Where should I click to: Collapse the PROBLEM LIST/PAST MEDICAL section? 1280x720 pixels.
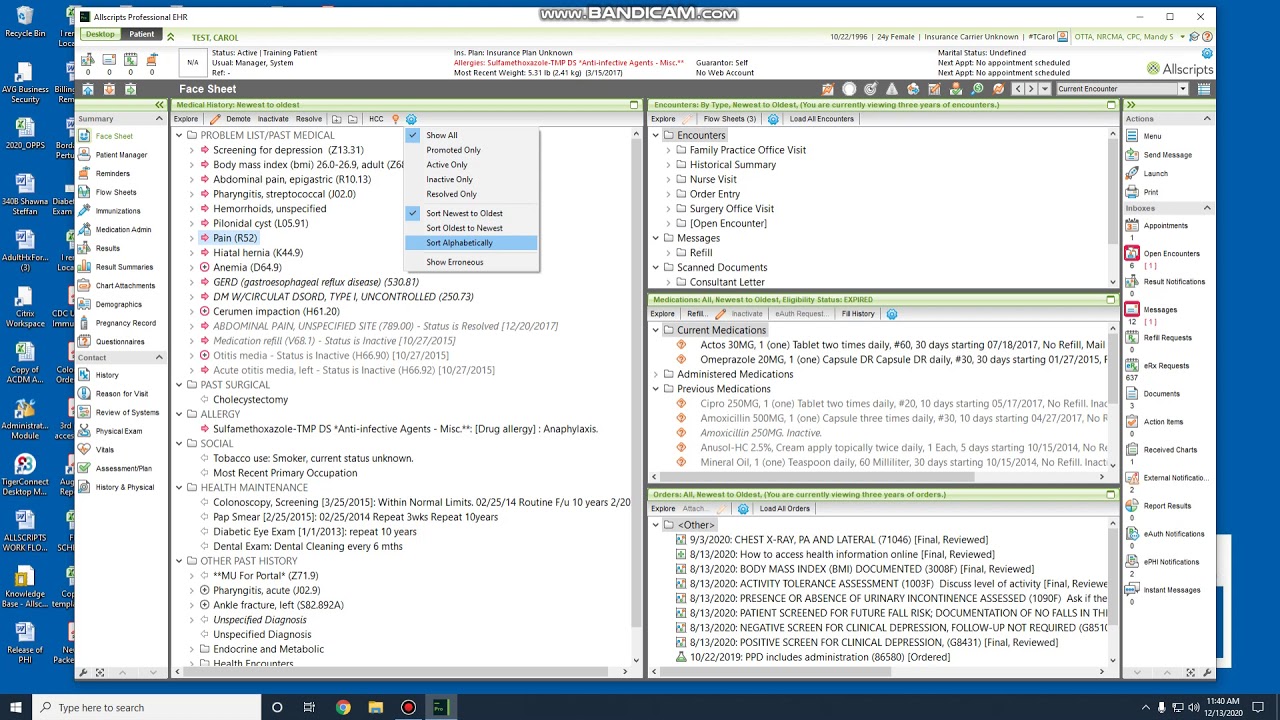(179, 135)
